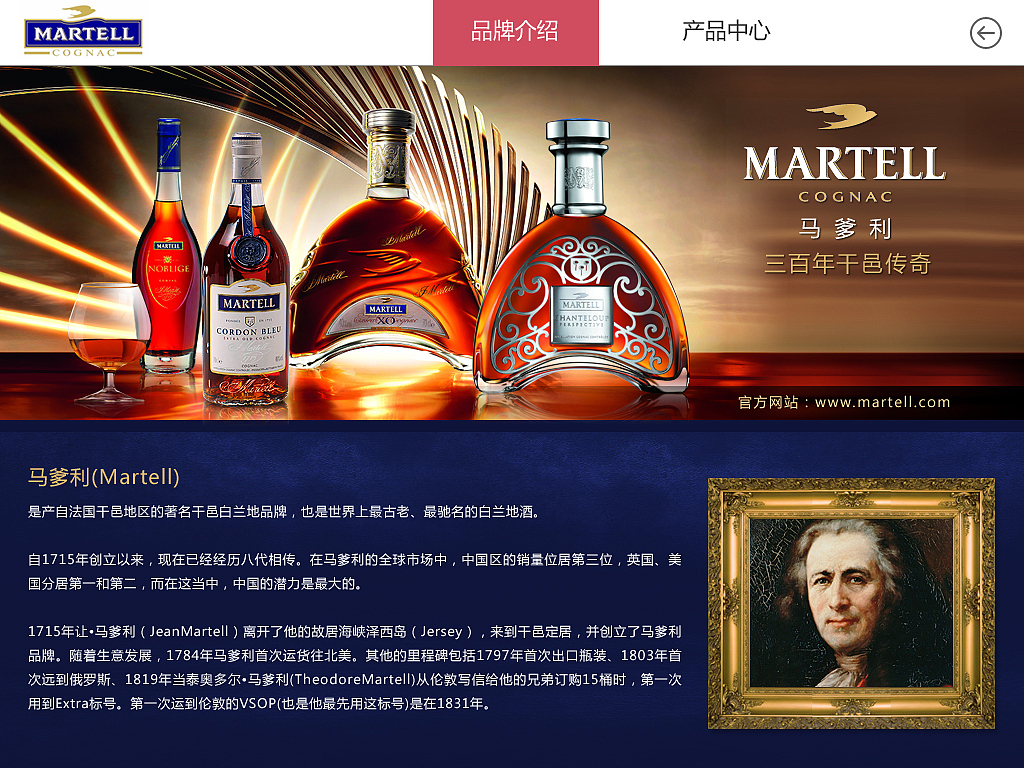Click the large MARTELL banner wordmark

(x=844, y=163)
